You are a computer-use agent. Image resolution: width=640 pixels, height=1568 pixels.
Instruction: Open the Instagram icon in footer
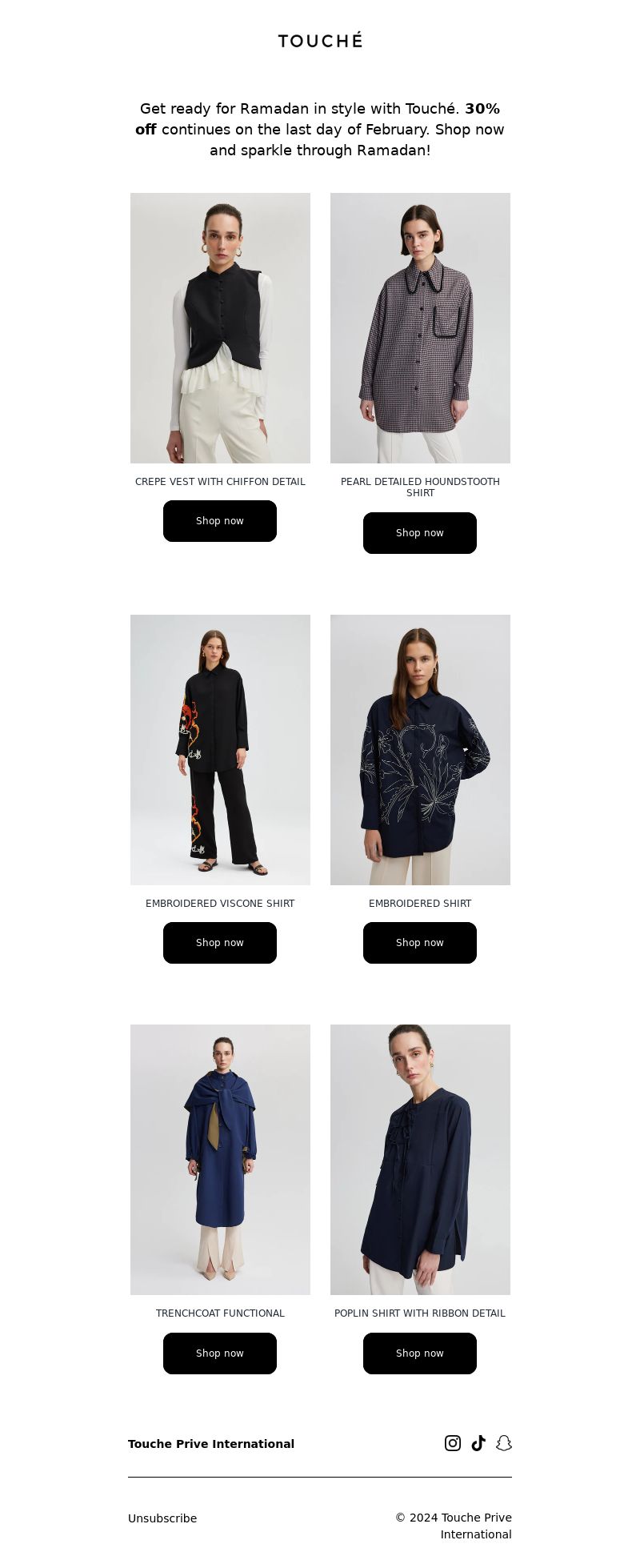coord(453,1443)
